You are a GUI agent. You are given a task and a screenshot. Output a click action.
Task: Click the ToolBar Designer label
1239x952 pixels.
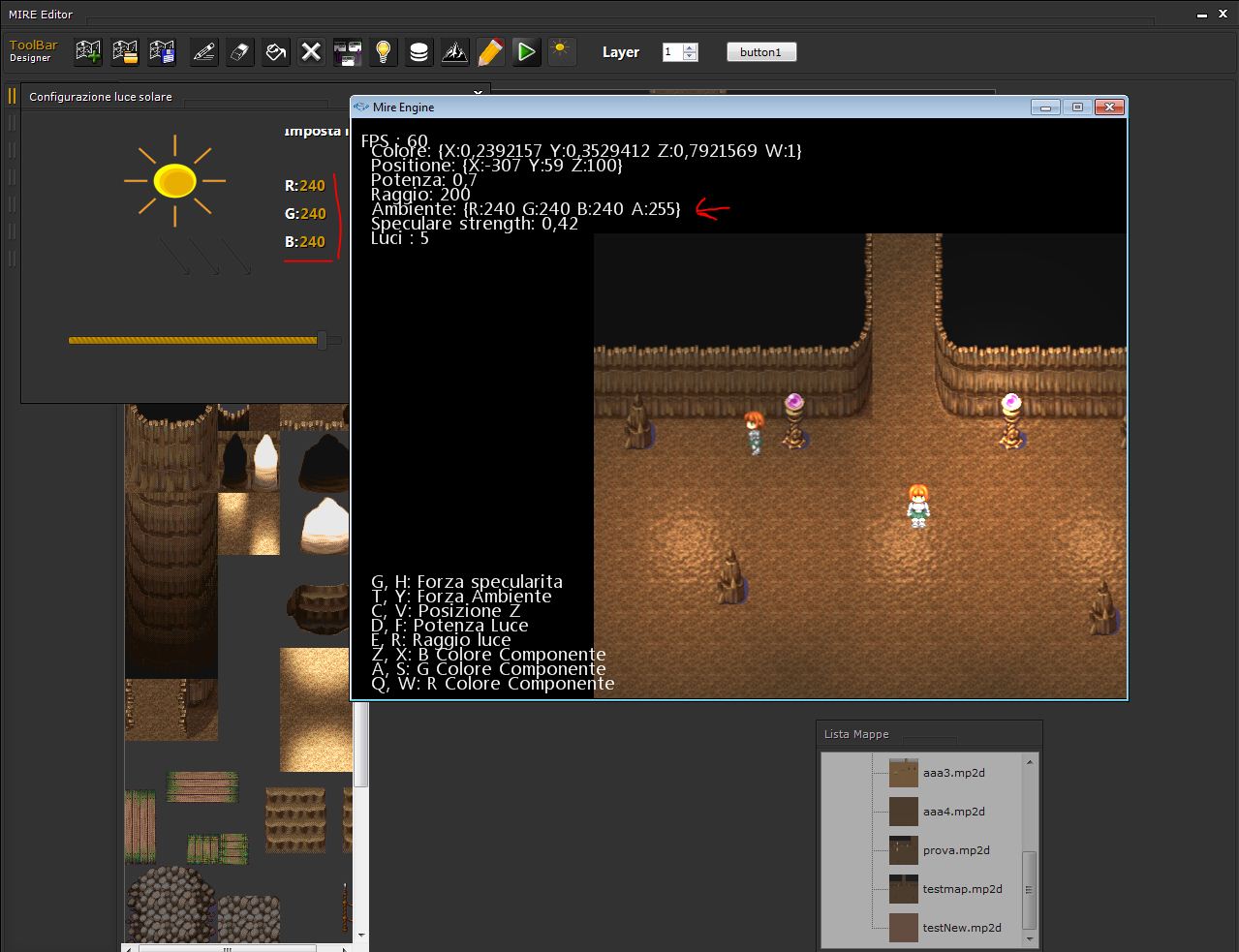pyautogui.click(x=33, y=51)
